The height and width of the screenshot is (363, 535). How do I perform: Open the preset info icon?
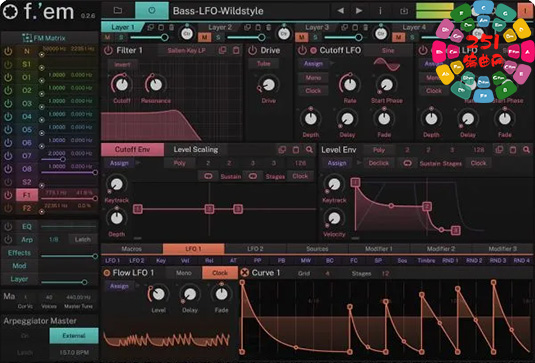pyautogui.click(x=380, y=11)
